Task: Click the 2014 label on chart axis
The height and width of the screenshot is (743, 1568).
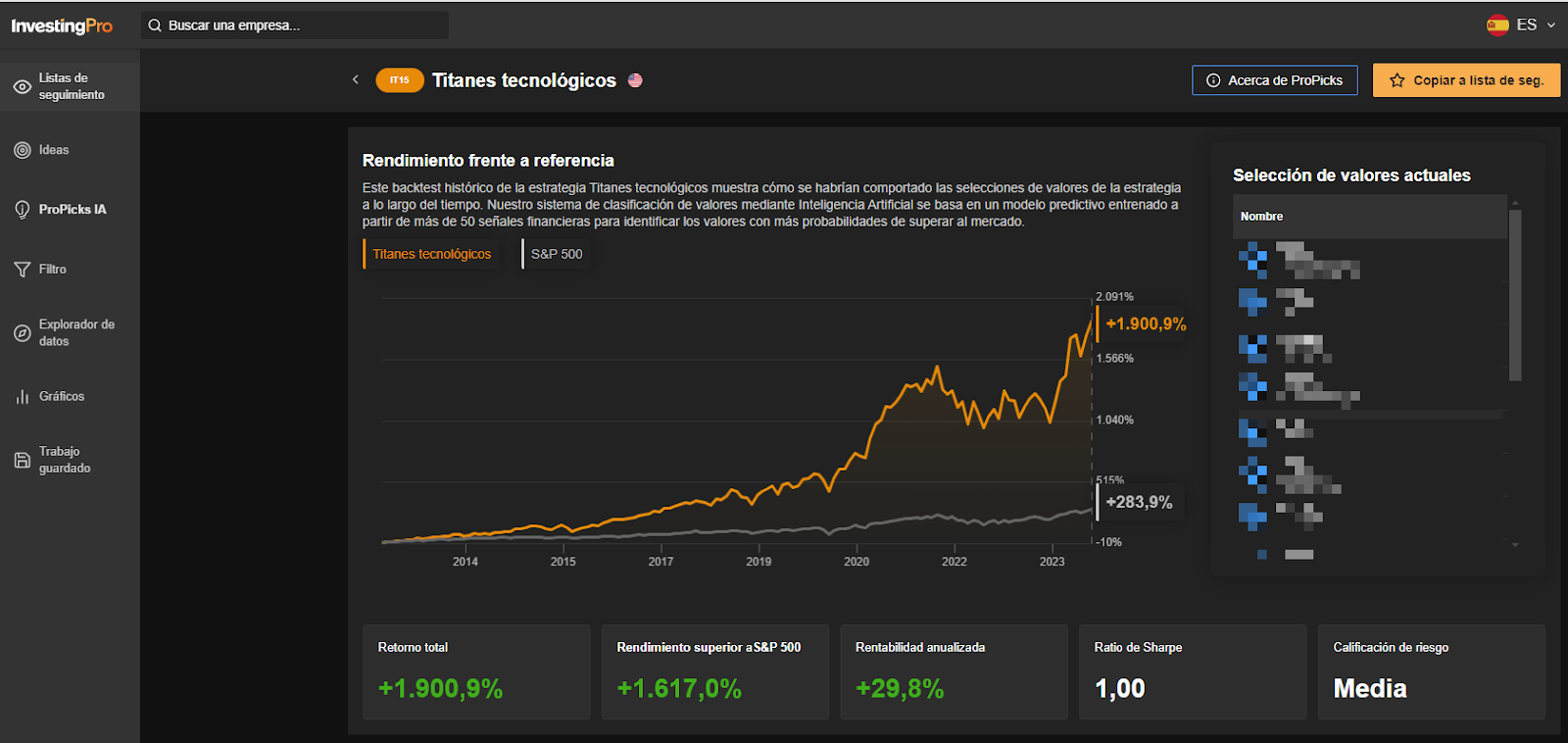Action: tap(465, 562)
